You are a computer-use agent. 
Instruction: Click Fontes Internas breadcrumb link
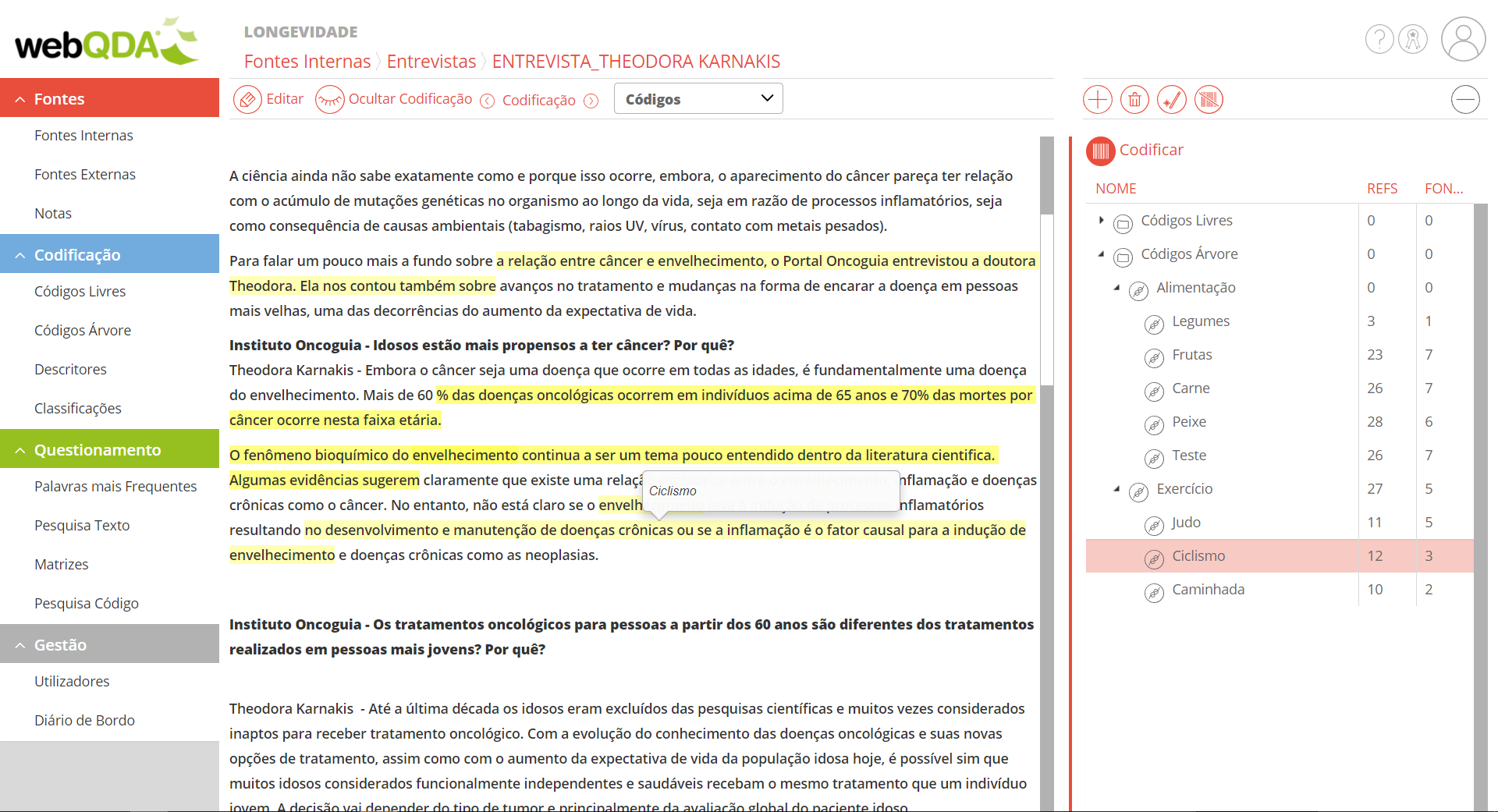click(x=307, y=62)
